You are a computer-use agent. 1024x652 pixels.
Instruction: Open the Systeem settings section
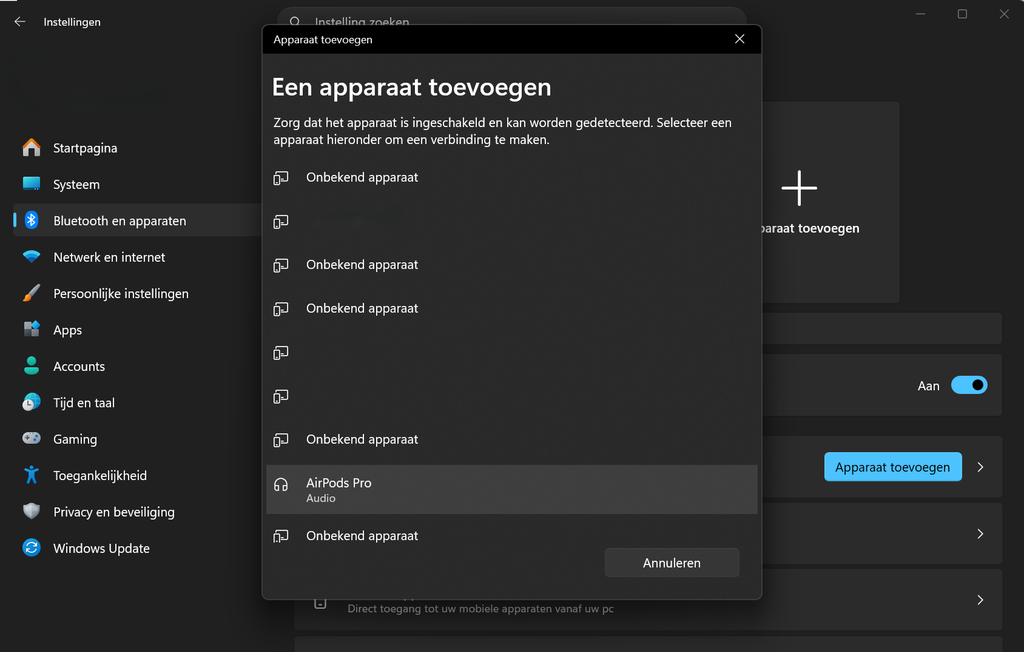137,184
